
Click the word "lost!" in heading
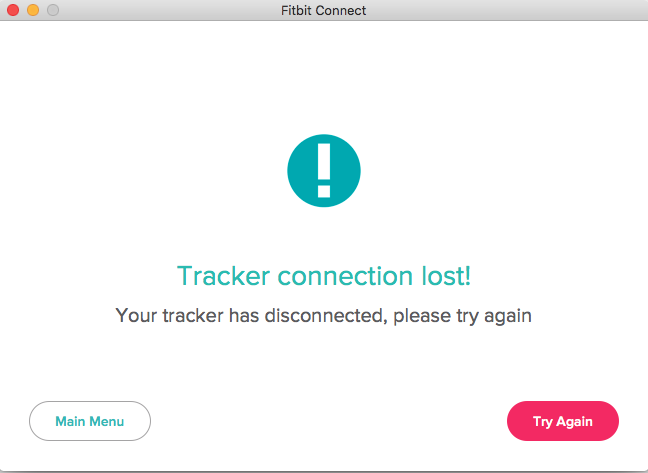coord(446,276)
